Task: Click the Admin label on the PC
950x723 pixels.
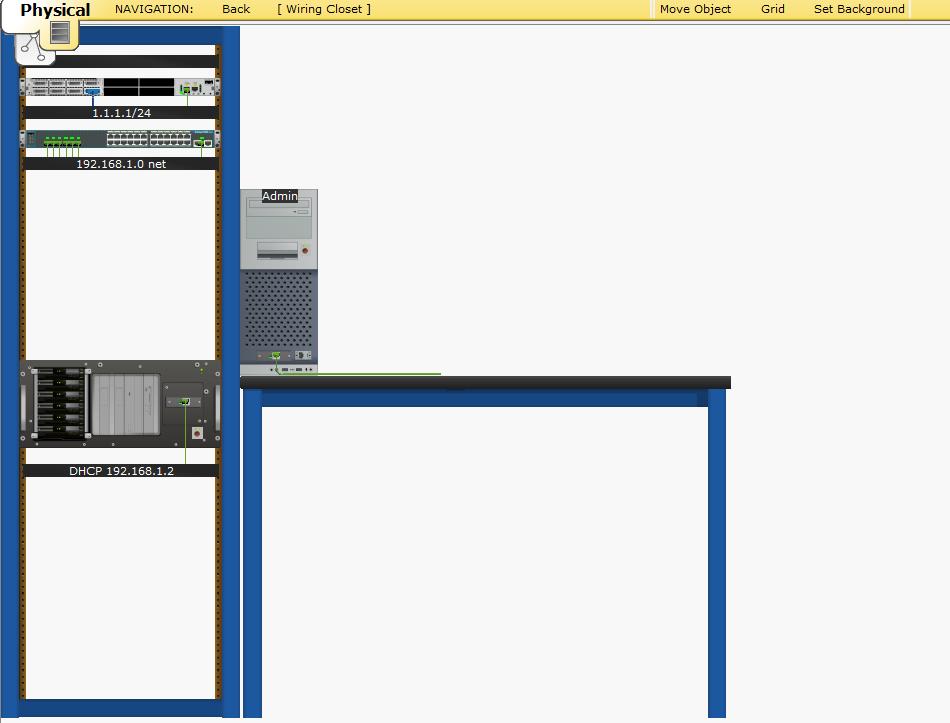Action: [x=279, y=196]
